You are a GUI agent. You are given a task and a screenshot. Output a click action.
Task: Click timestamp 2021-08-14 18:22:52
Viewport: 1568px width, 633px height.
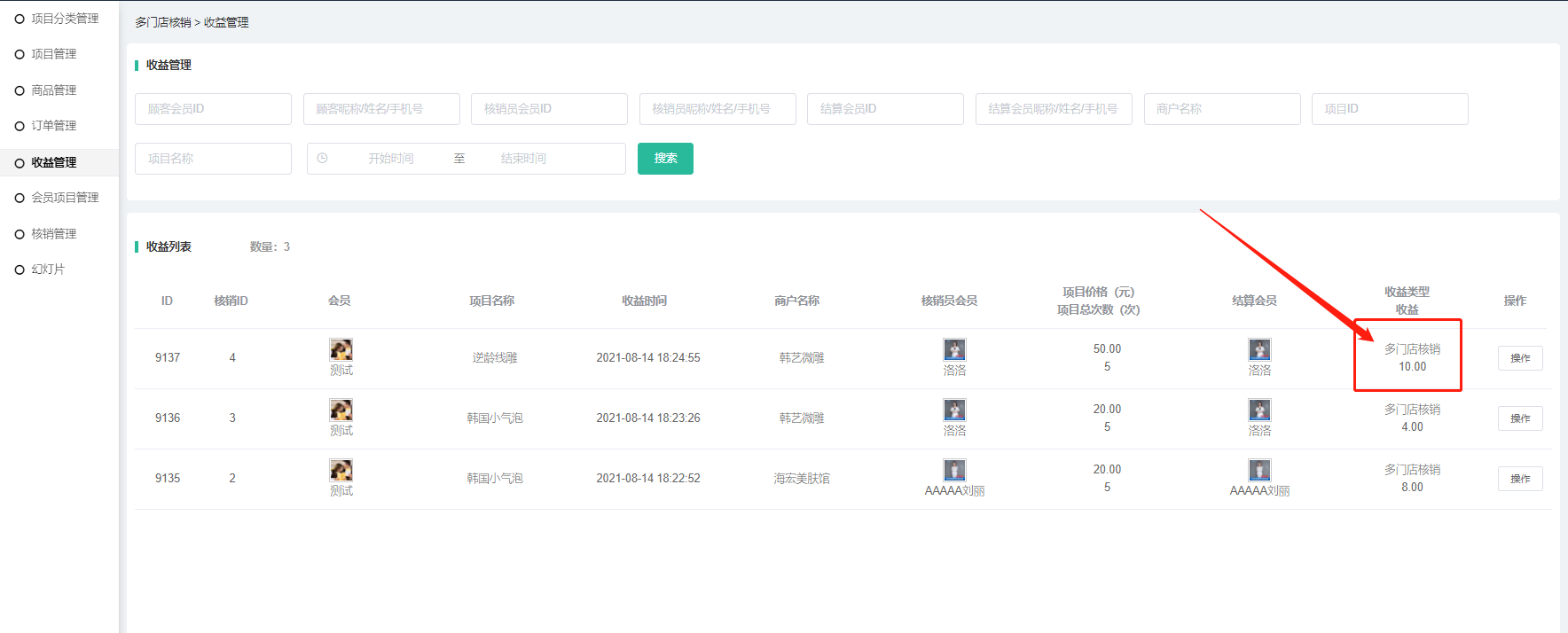click(x=648, y=479)
